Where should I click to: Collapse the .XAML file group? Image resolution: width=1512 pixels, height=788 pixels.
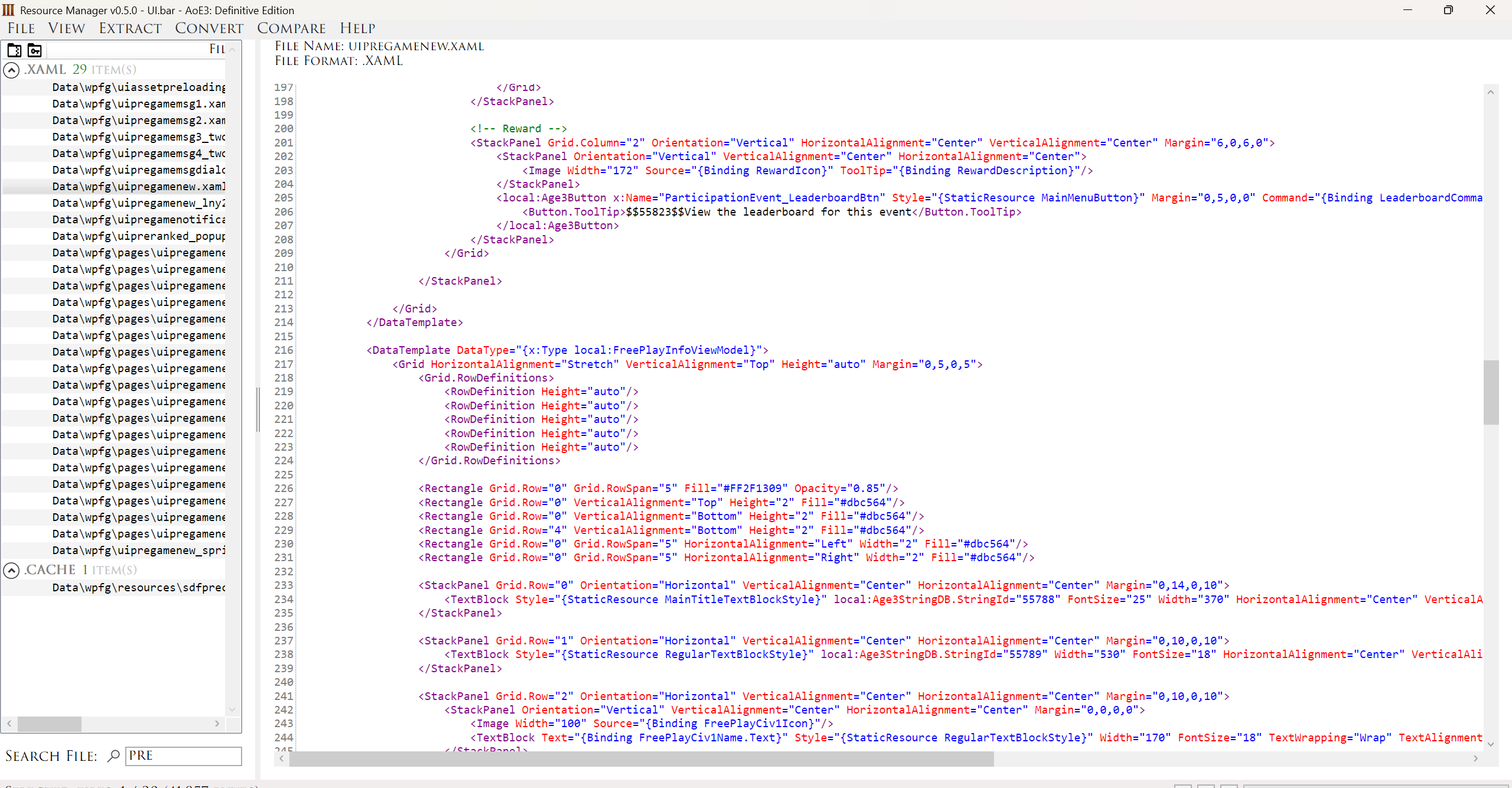[11, 70]
